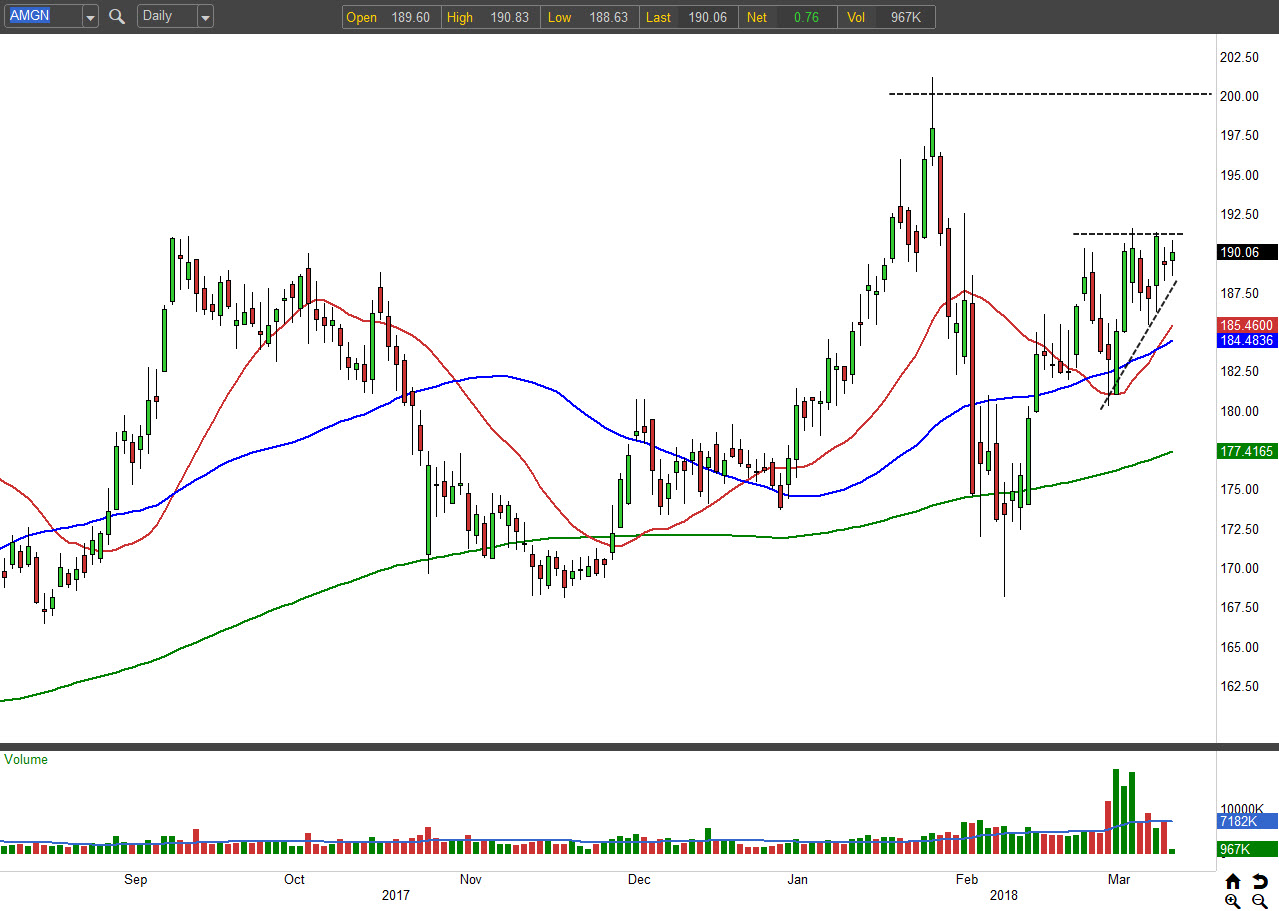This screenshot has width=1279, height=911.
Task: Click the 195.00 price axis label
Action: click(1240, 175)
